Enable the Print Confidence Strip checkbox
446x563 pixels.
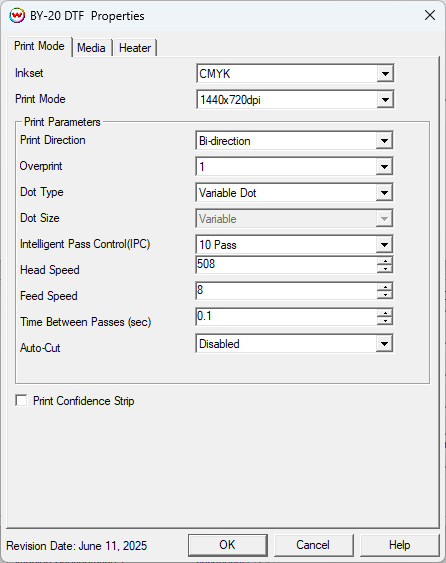[x=21, y=400]
